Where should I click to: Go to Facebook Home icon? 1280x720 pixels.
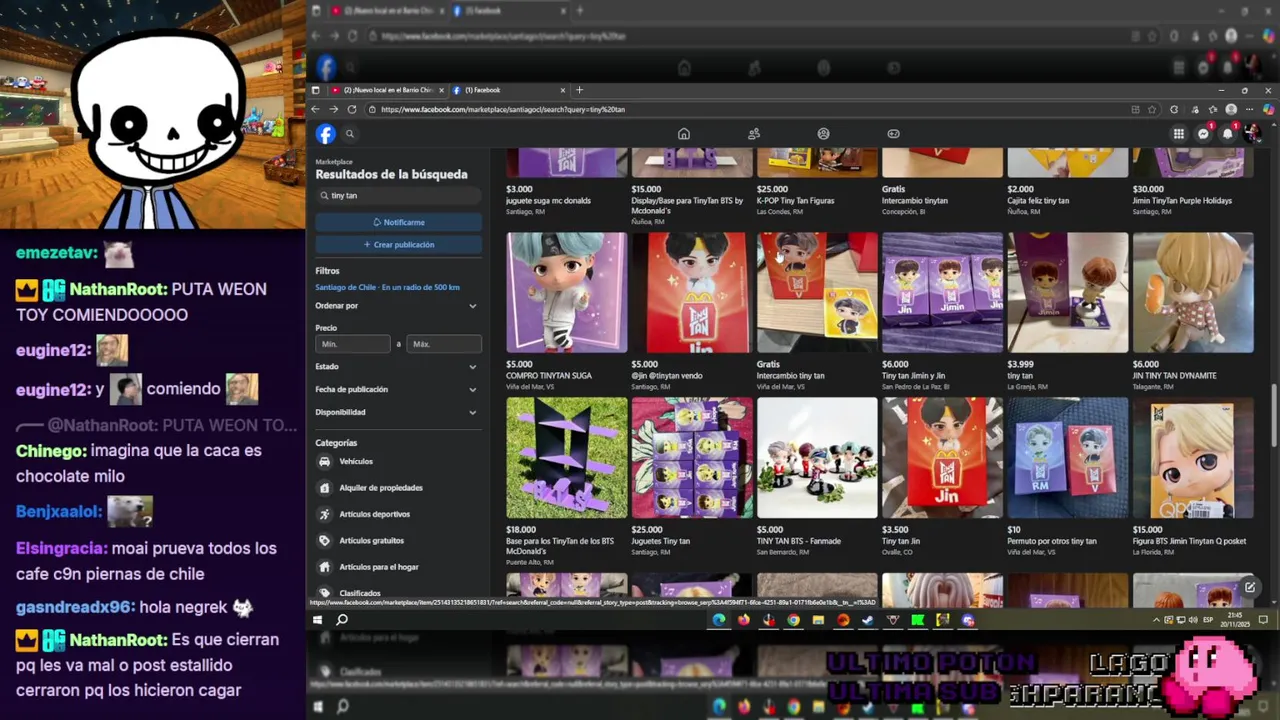684,134
